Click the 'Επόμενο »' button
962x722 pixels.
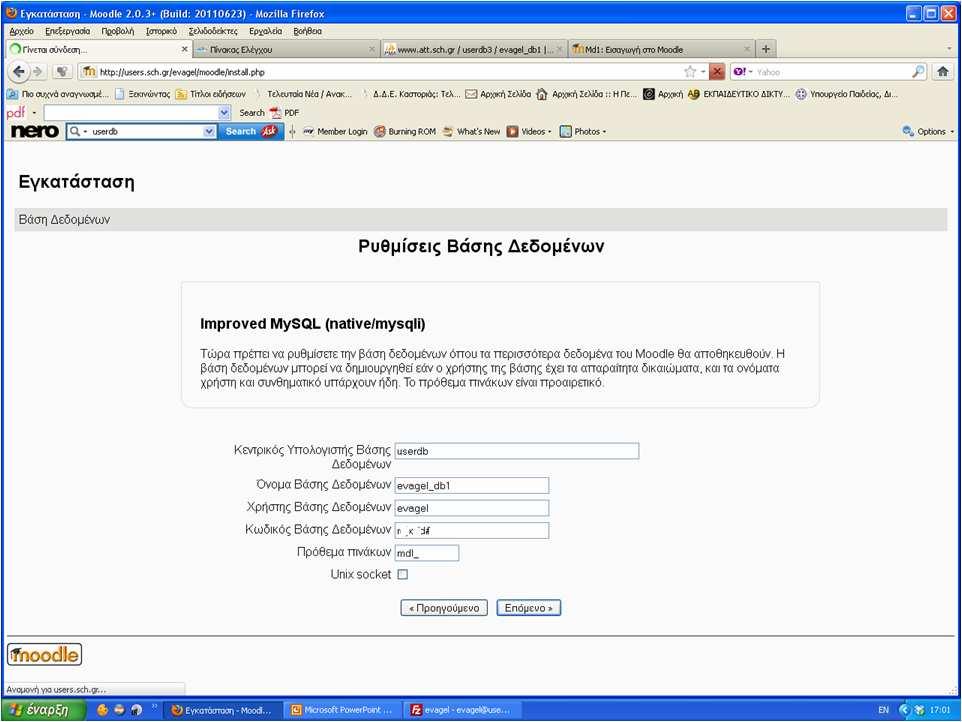(x=528, y=608)
